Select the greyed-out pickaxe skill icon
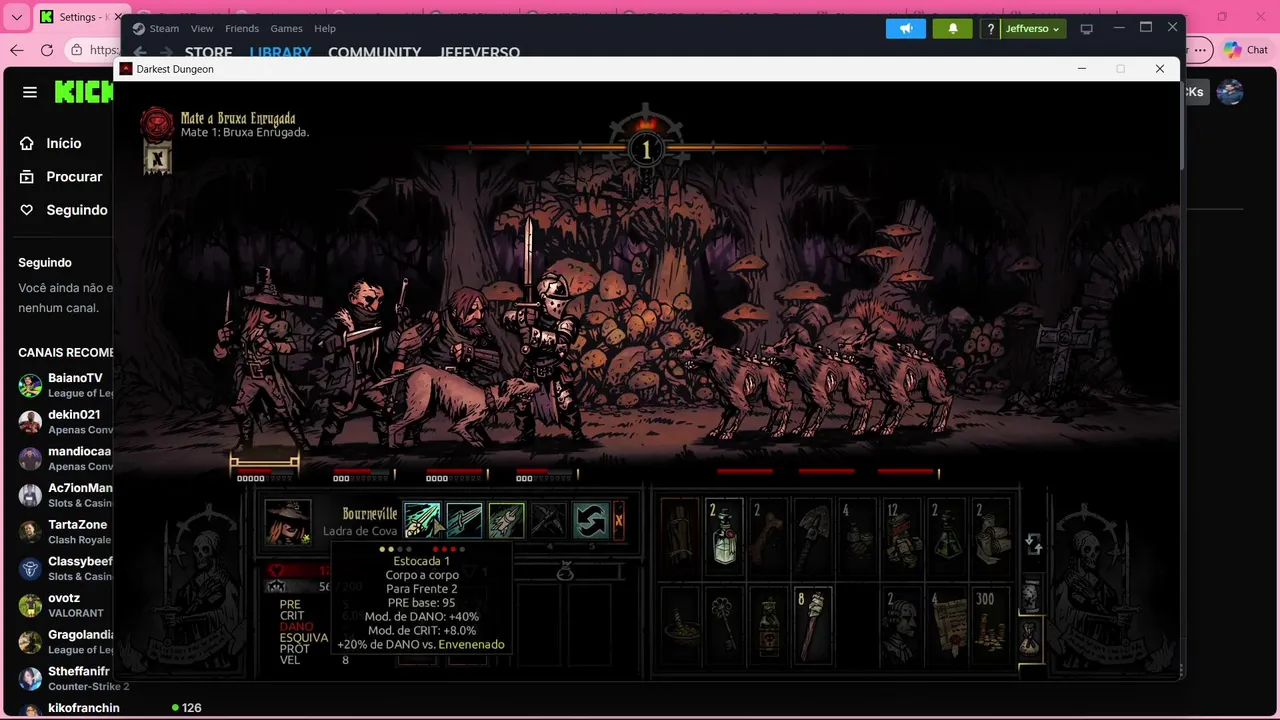The height and width of the screenshot is (720, 1280). [x=548, y=520]
